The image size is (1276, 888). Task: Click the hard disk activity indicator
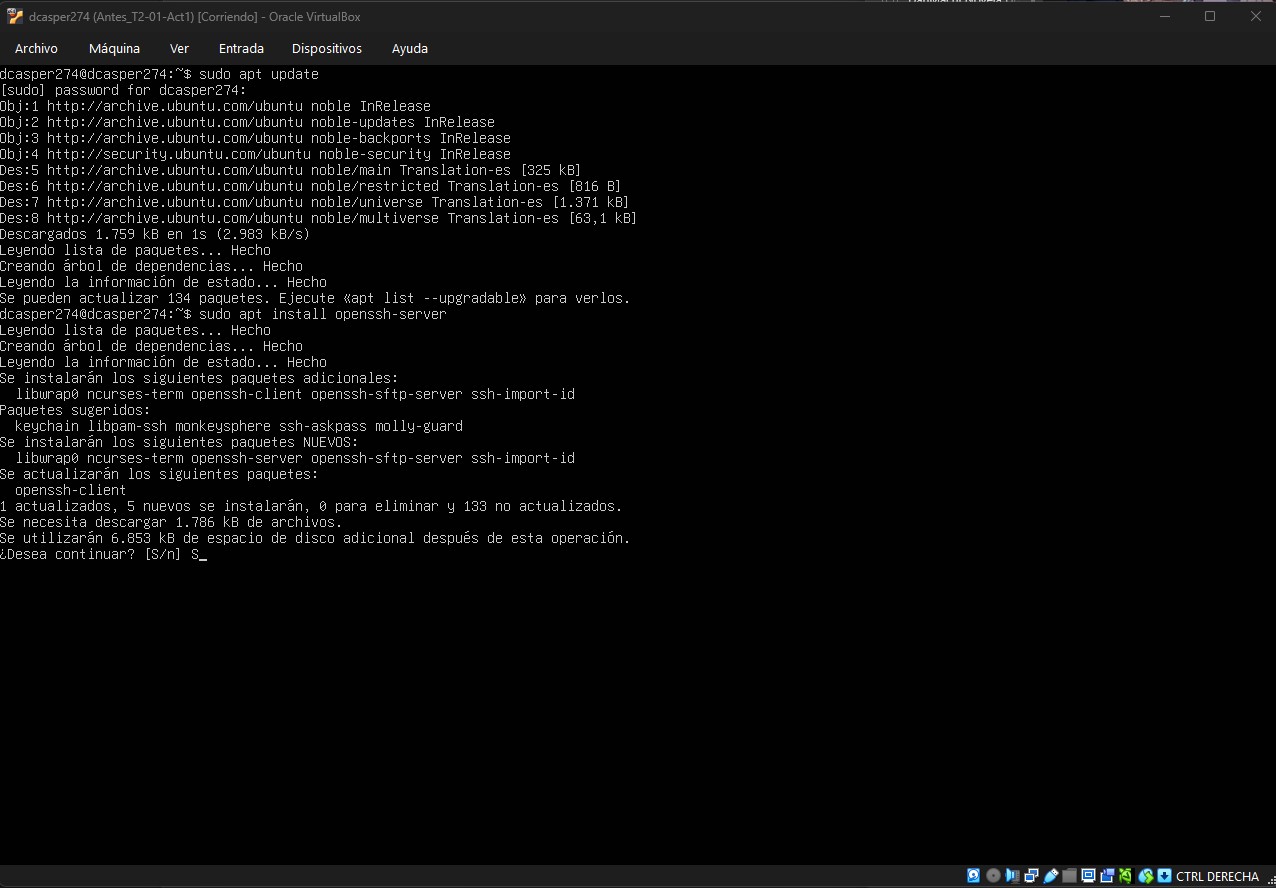tap(973, 876)
